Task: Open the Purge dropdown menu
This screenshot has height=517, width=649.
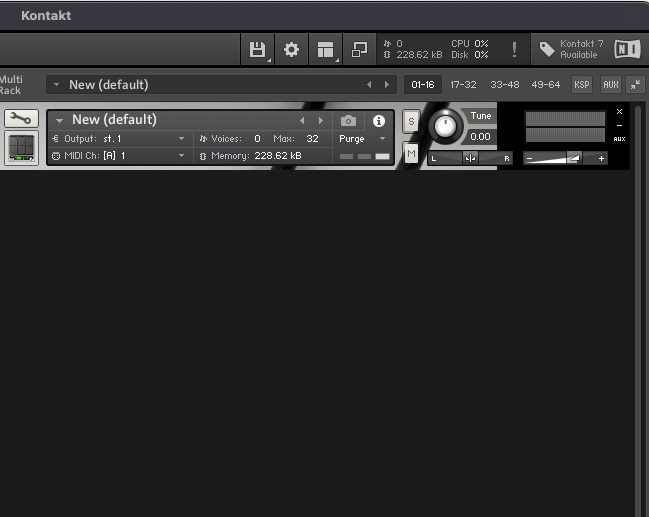Action: (x=362, y=139)
